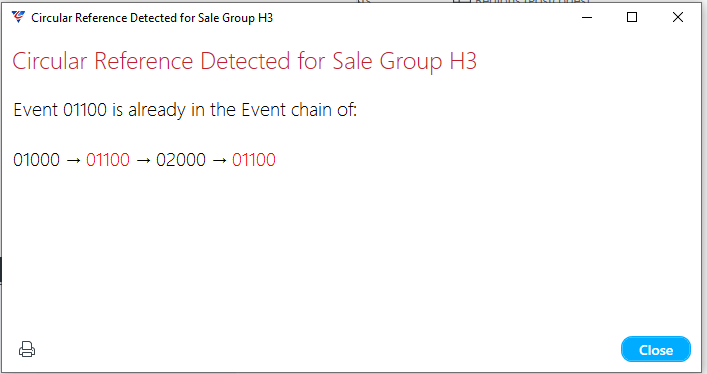Click the blue Close button
Image resolution: width=707 pixels, height=374 pixels.
click(656, 350)
